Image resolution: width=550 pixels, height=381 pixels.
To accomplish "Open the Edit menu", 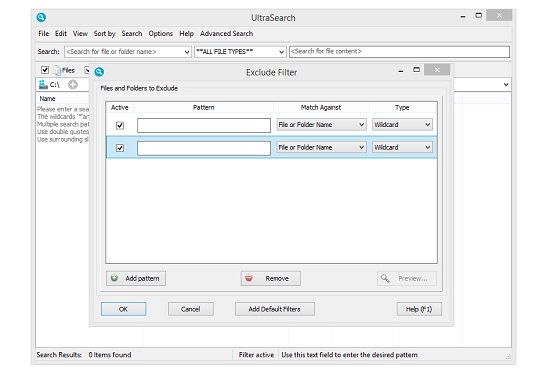I will [61, 33].
